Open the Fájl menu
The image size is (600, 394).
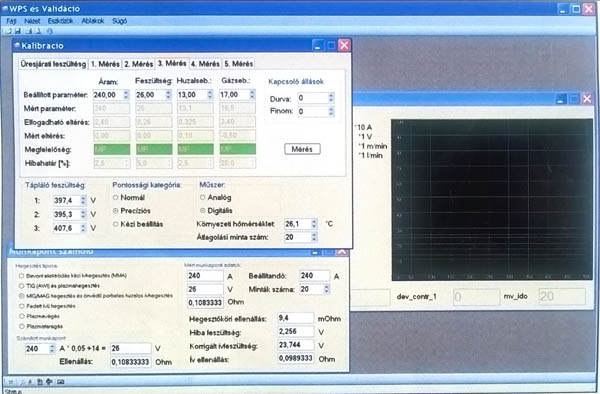[11, 21]
